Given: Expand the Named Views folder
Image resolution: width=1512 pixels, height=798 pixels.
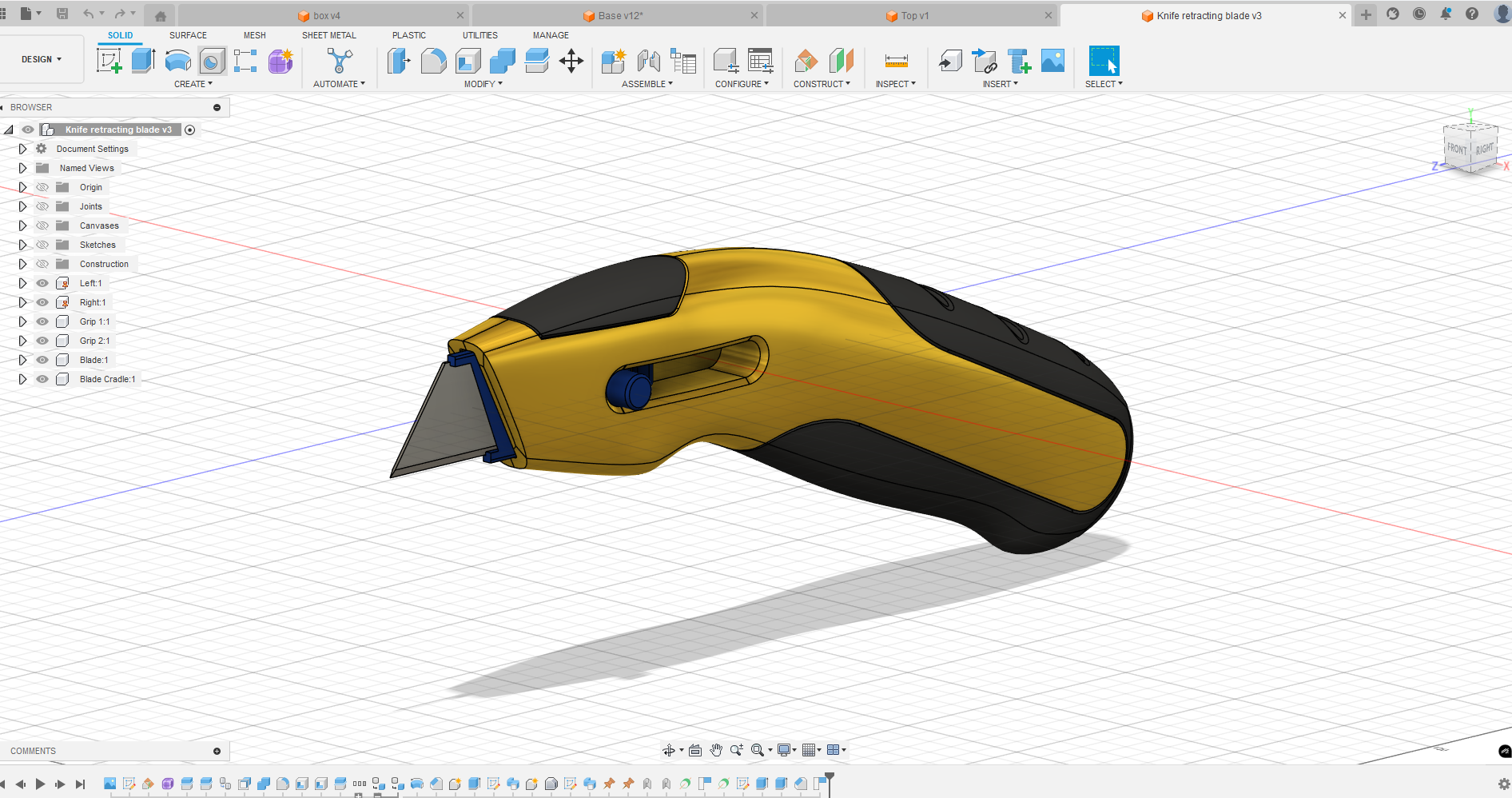Looking at the screenshot, I should coord(22,168).
